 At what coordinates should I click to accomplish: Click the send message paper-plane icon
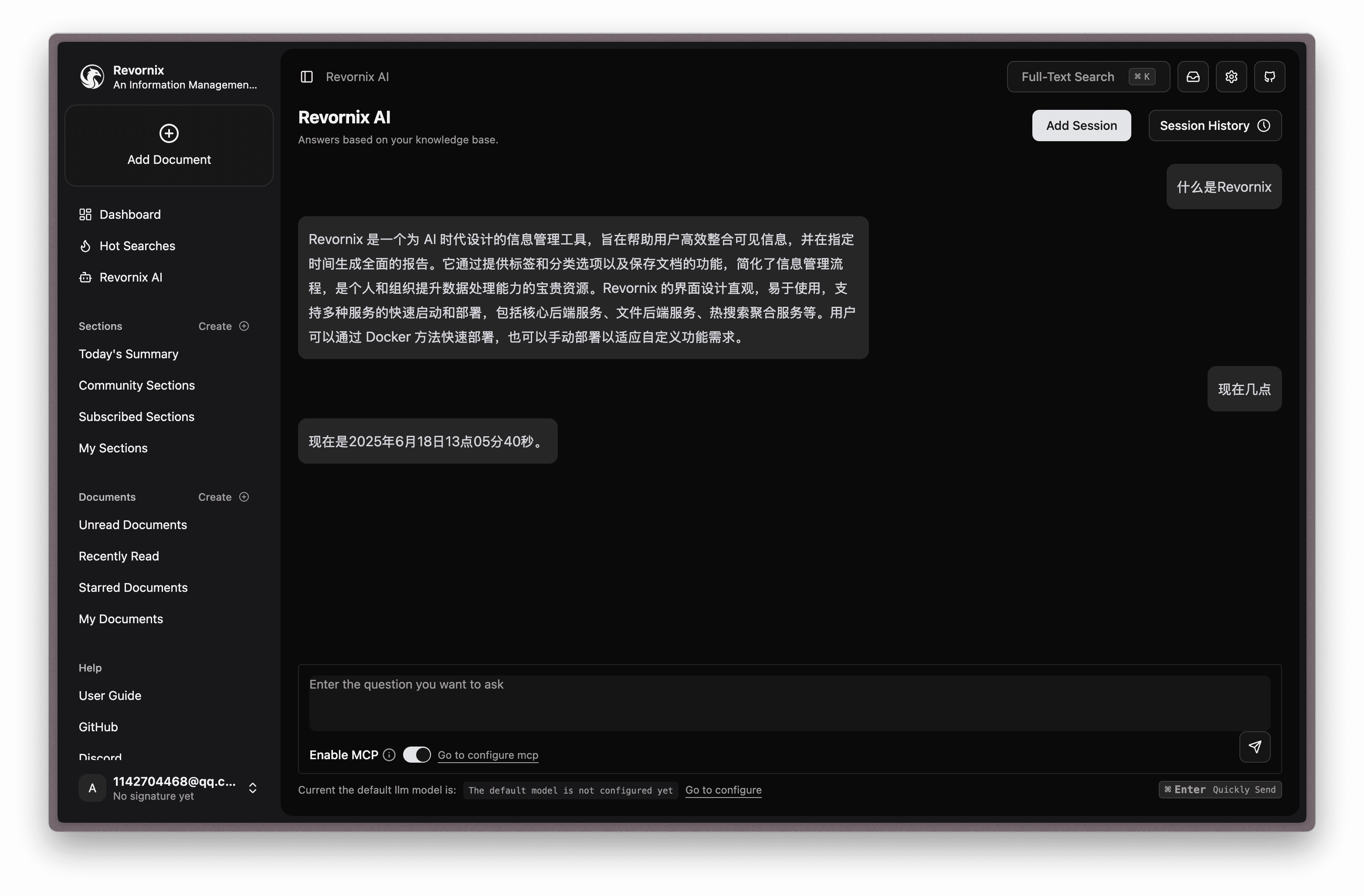point(1255,747)
